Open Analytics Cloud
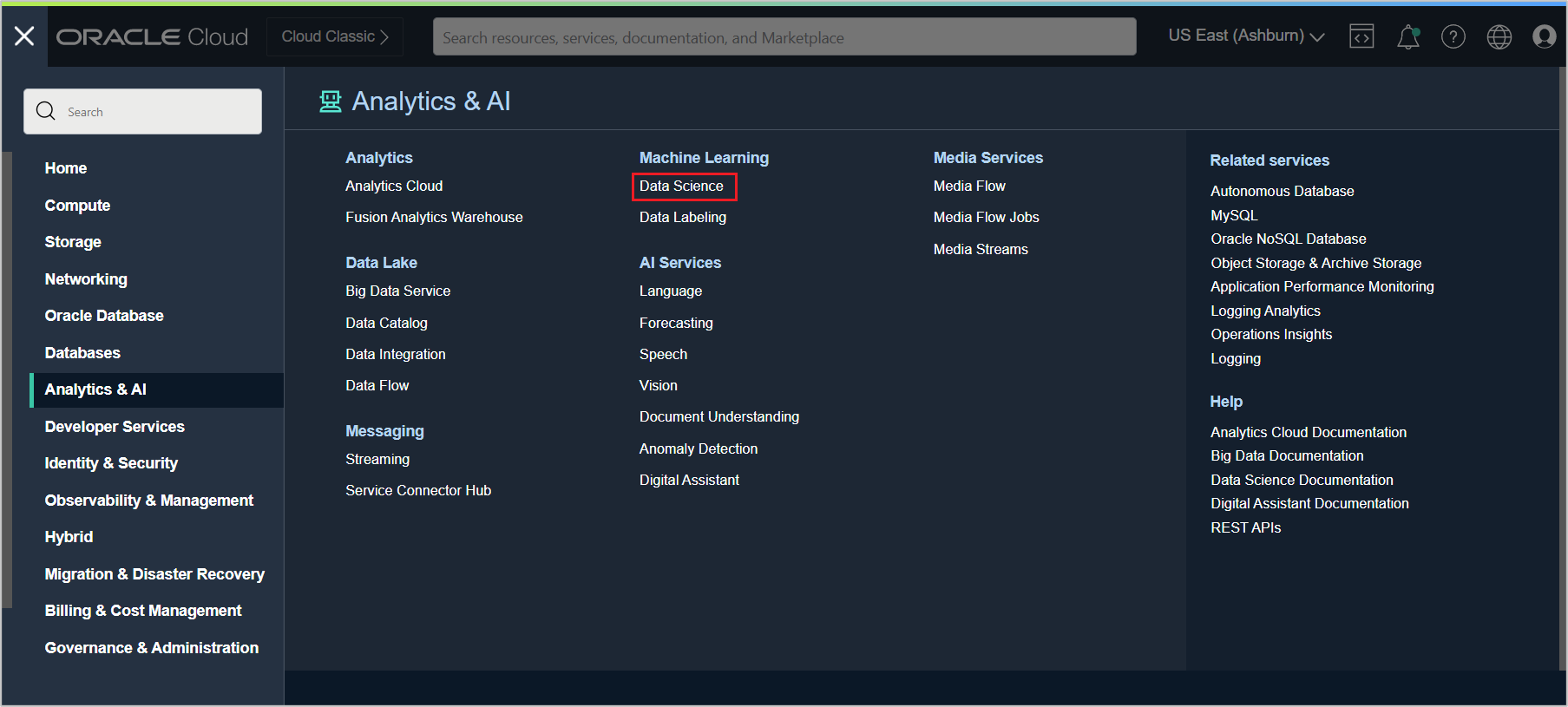This screenshot has width=1568, height=707. coord(394,186)
